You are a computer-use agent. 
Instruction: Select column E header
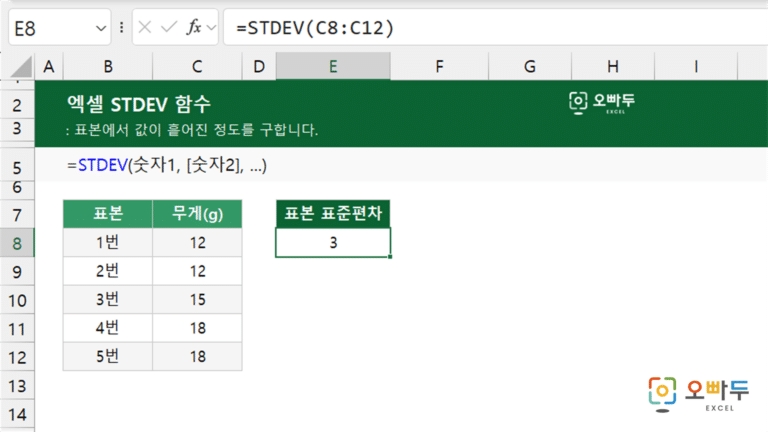(333, 66)
